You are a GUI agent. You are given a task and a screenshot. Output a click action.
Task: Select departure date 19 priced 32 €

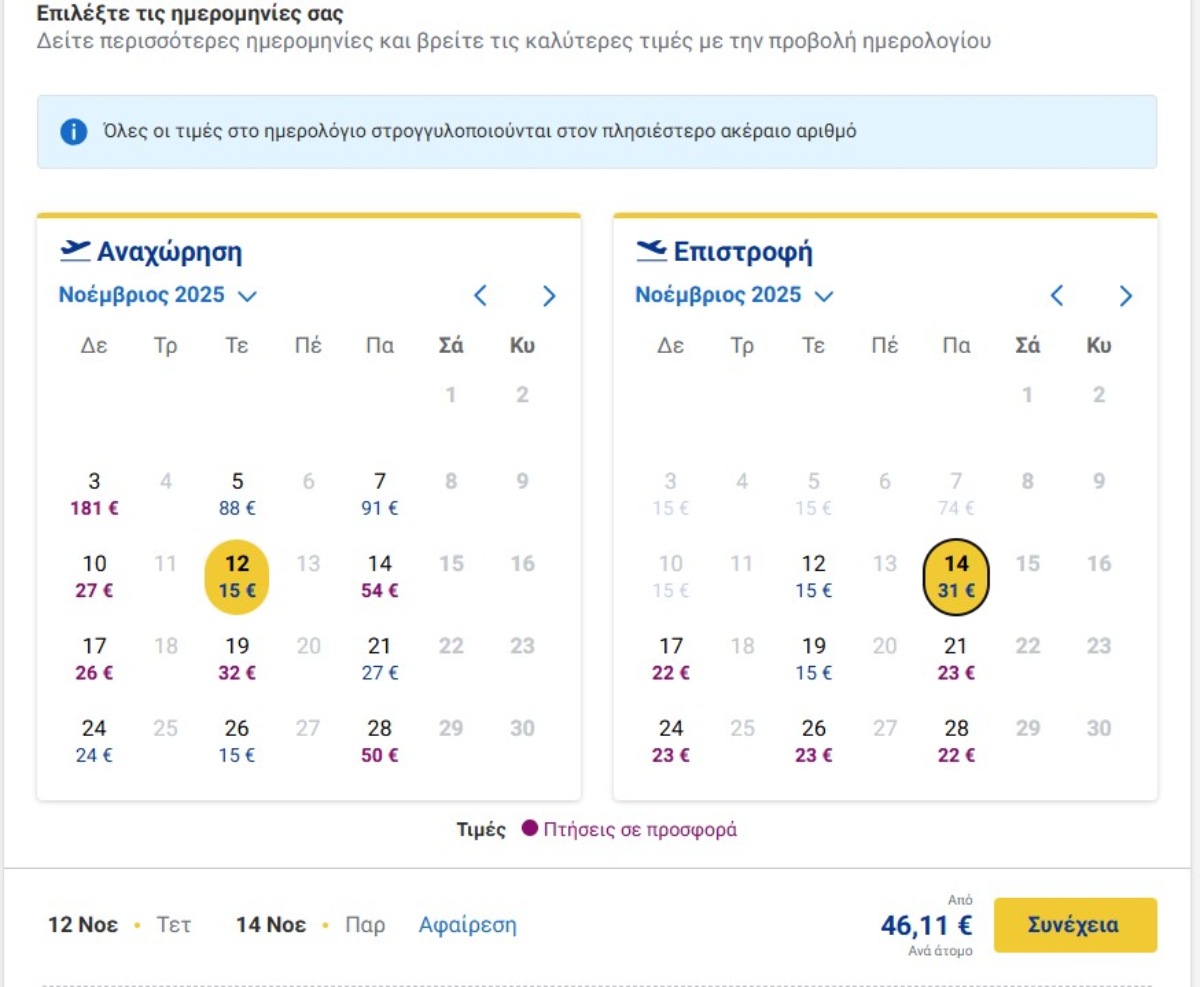237,658
